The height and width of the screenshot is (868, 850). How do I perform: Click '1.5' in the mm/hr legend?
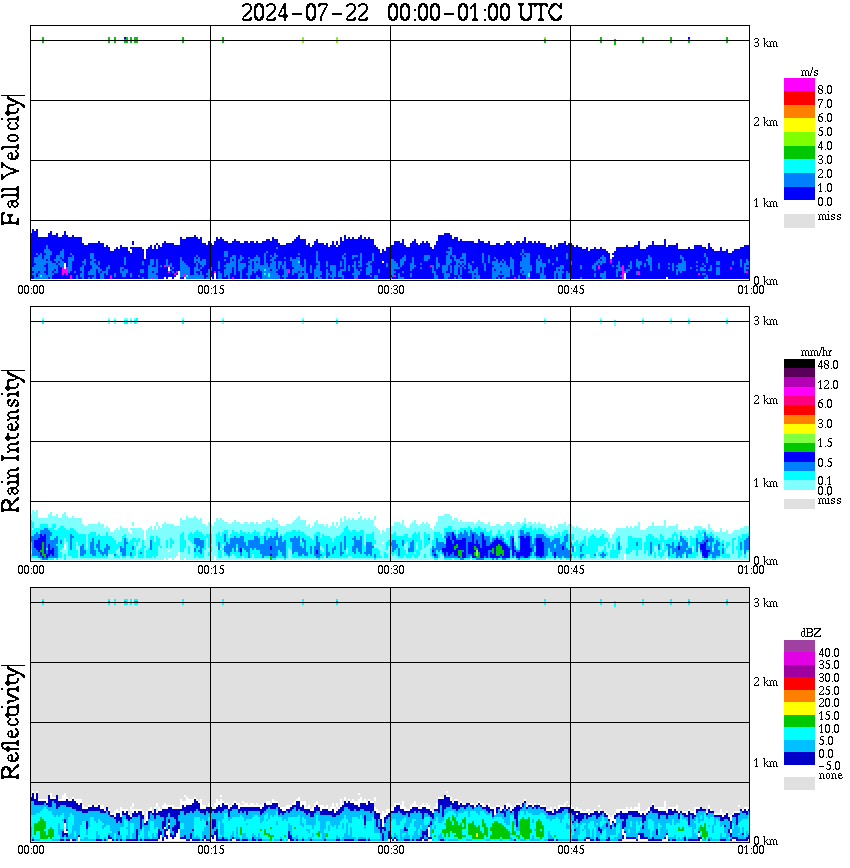point(825,442)
